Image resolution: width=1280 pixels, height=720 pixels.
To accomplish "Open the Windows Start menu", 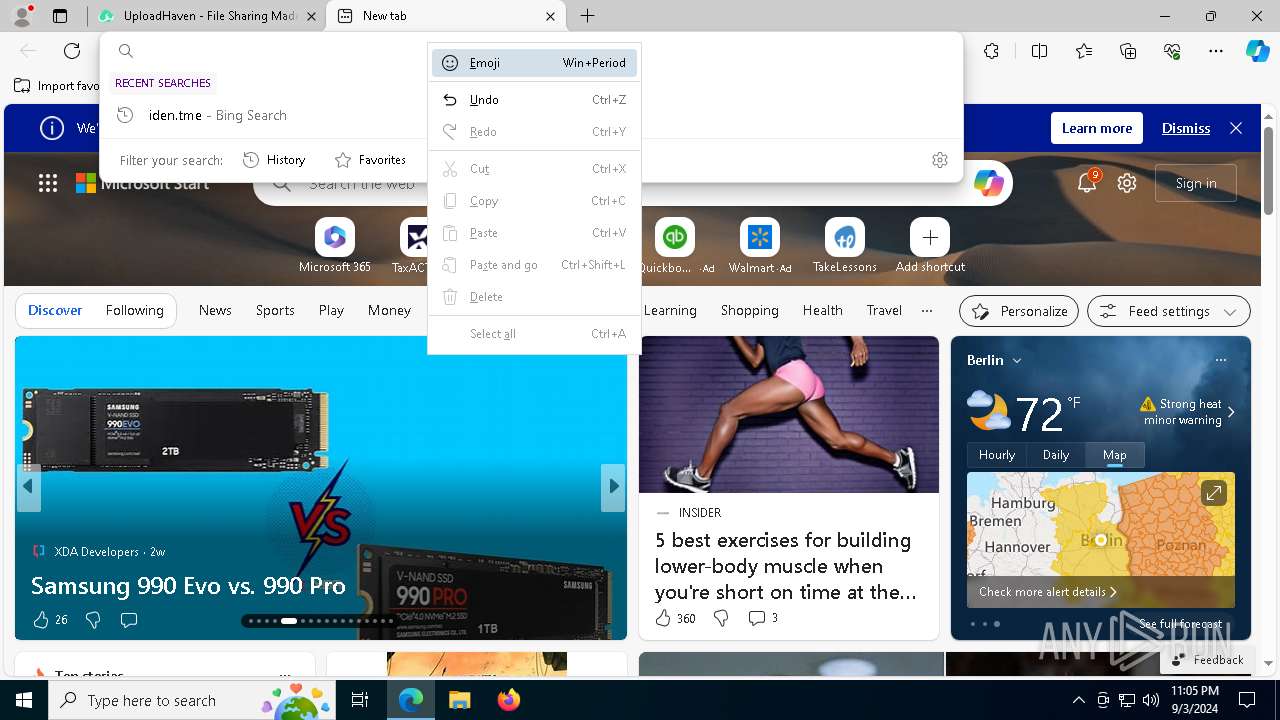I will [x=24, y=700].
